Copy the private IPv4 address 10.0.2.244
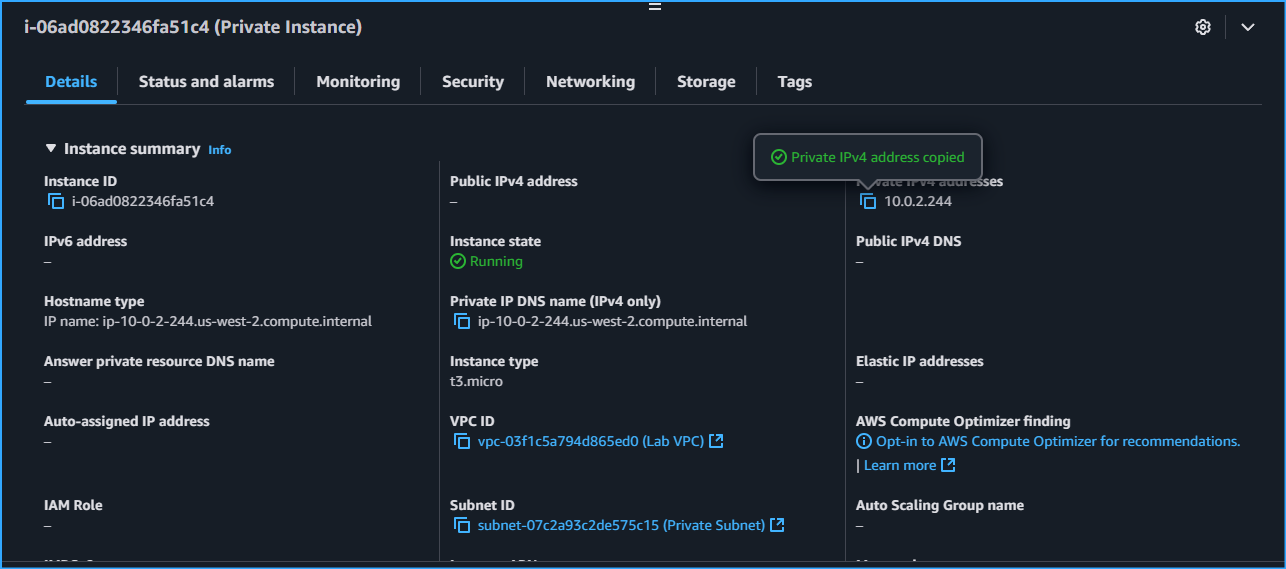Viewport: 1286px width, 569px height. [868, 201]
